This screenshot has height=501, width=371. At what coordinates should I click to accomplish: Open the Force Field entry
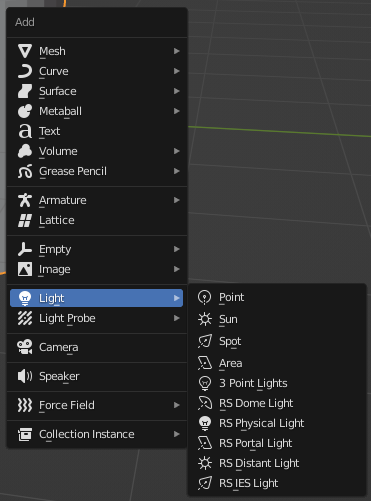pos(97,405)
